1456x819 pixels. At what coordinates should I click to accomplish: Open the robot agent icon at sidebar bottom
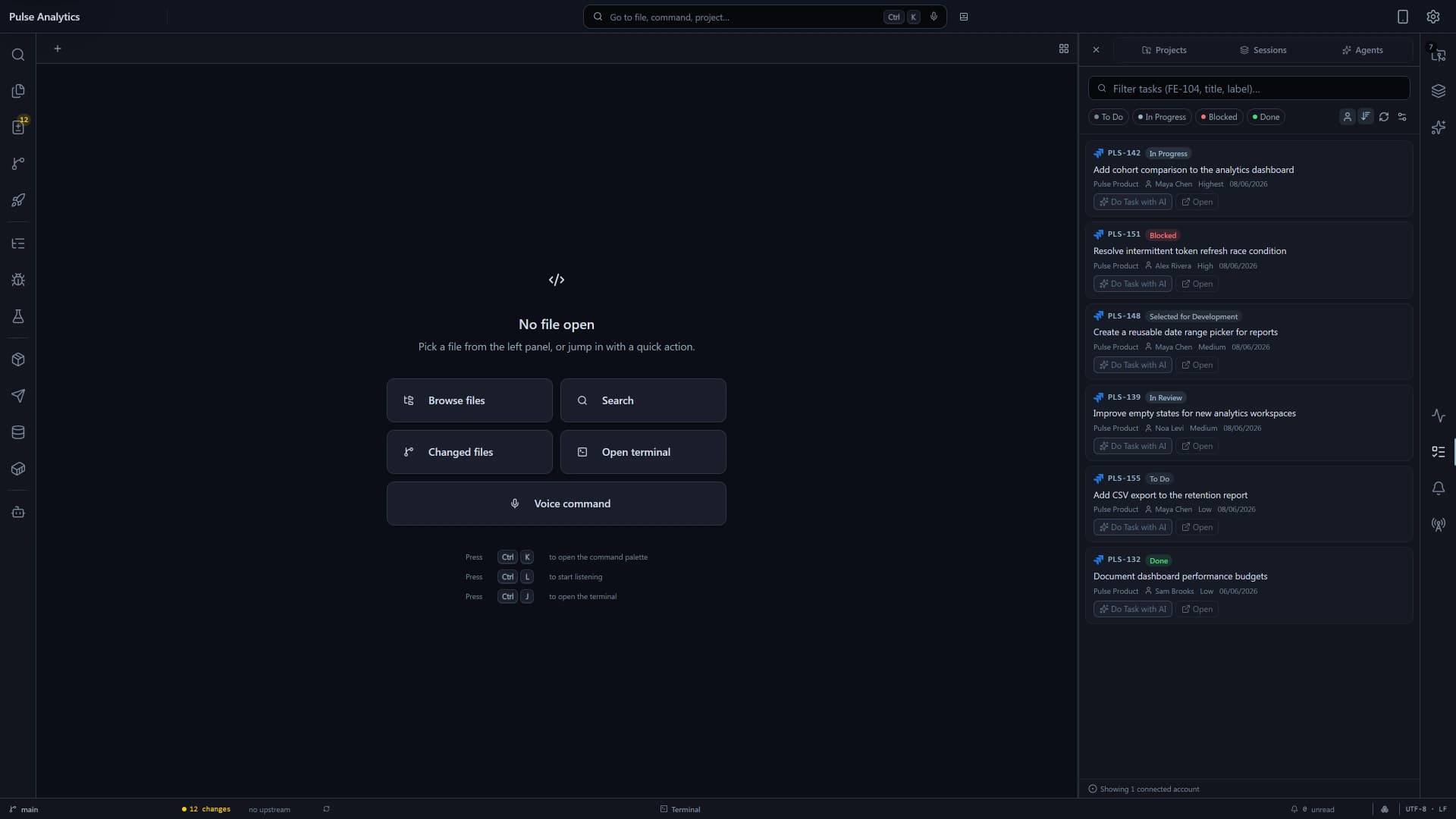(x=18, y=512)
